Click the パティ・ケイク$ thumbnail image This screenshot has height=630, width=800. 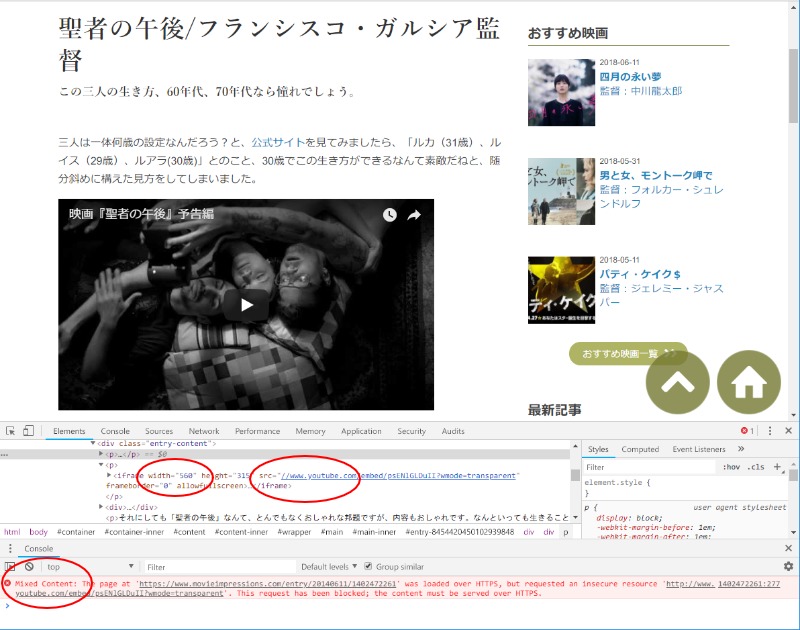coord(561,290)
